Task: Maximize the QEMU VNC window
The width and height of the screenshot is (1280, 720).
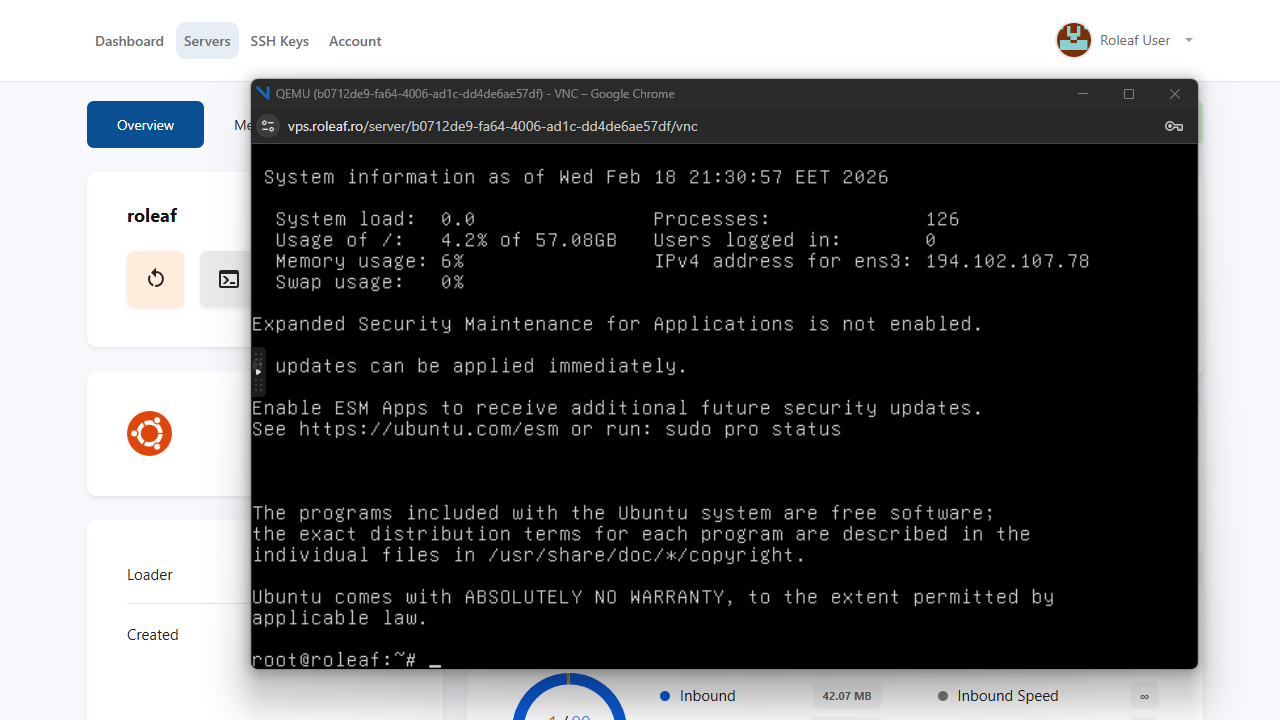Action: [x=1129, y=94]
